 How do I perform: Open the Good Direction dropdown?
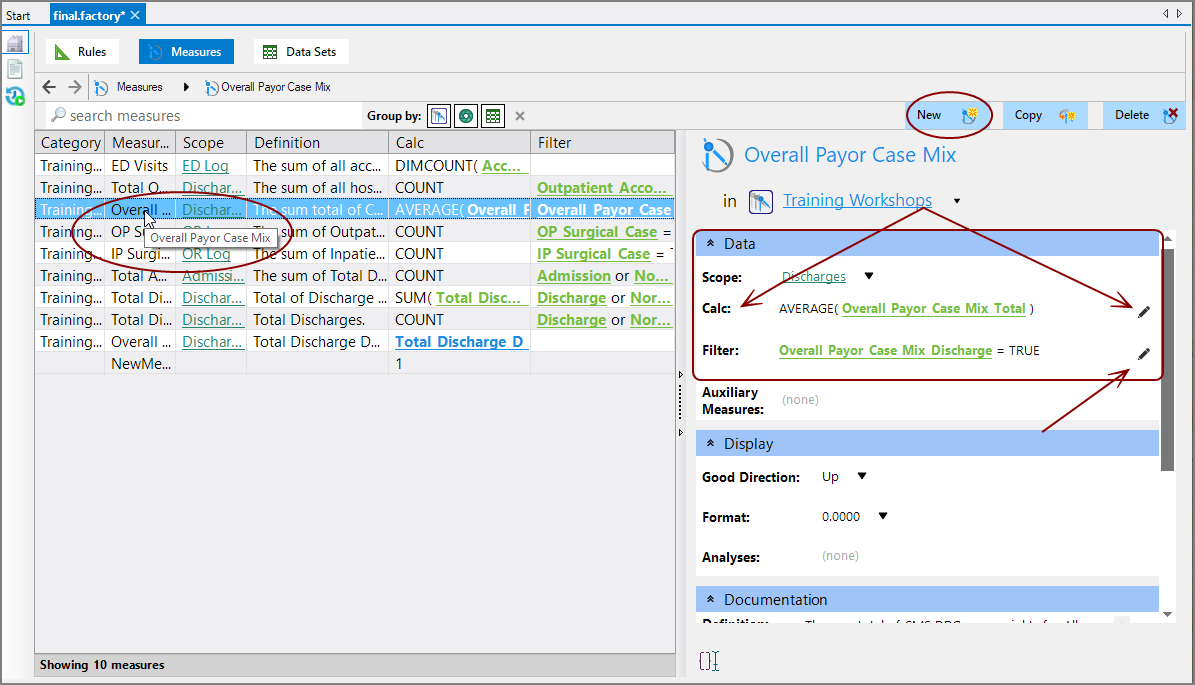tap(859, 477)
